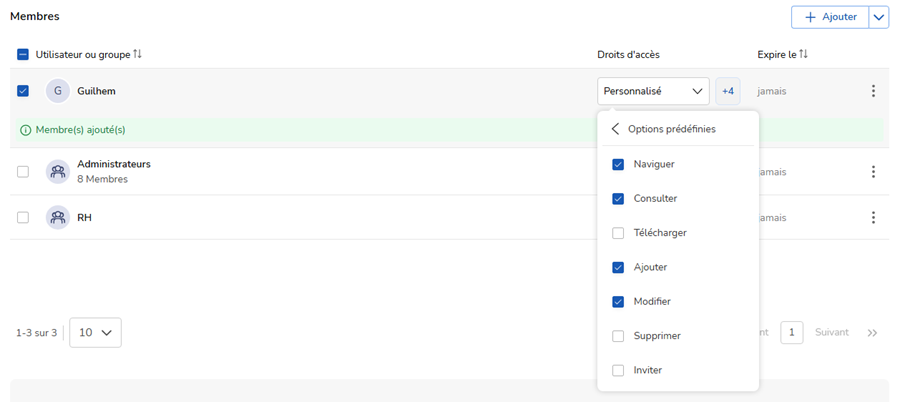The image size is (900, 402).
Task: Open the three-dot menu for Administrateurs
Action: coord(872,172)
